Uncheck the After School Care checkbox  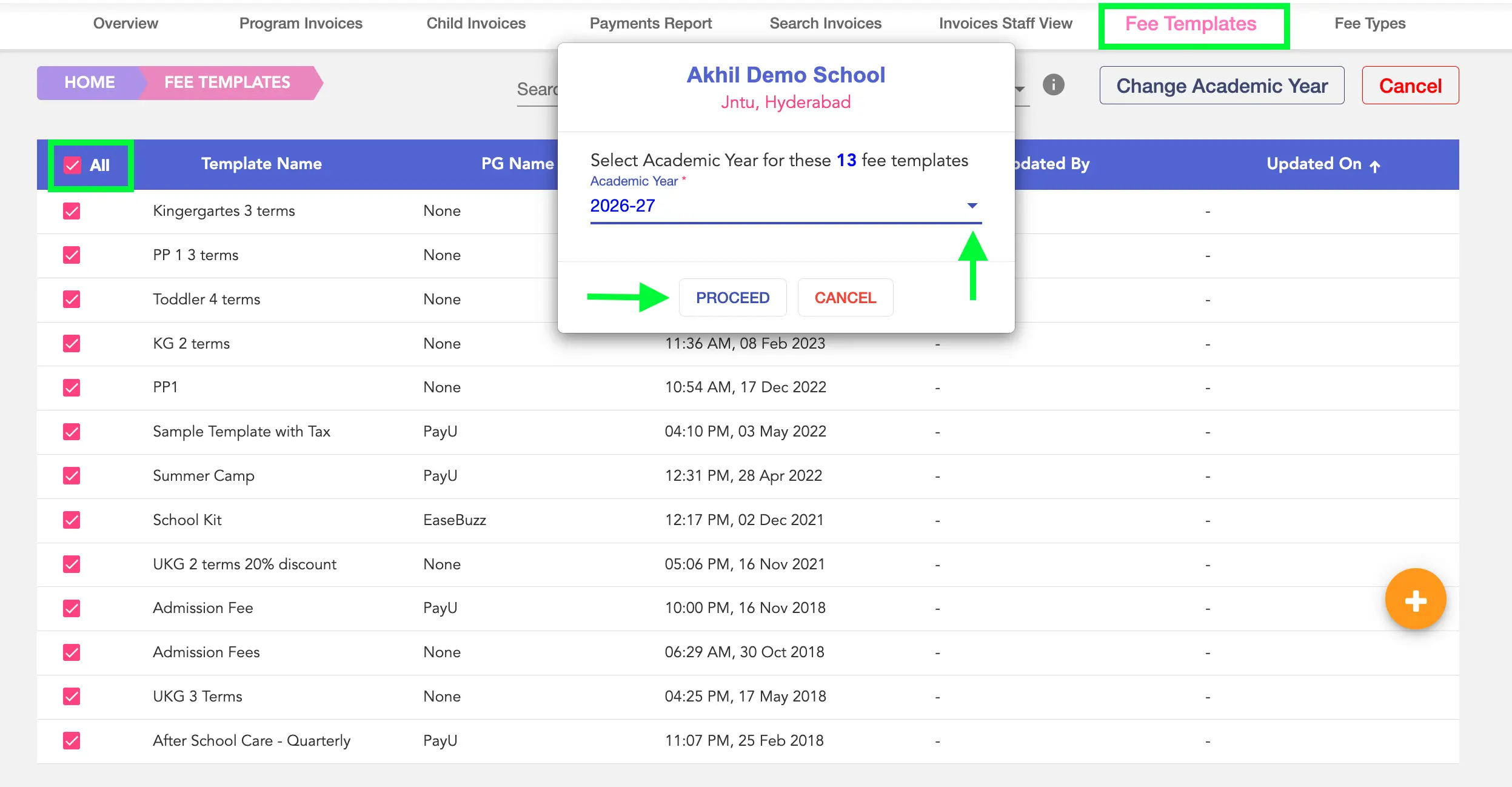tap(72, 741)
